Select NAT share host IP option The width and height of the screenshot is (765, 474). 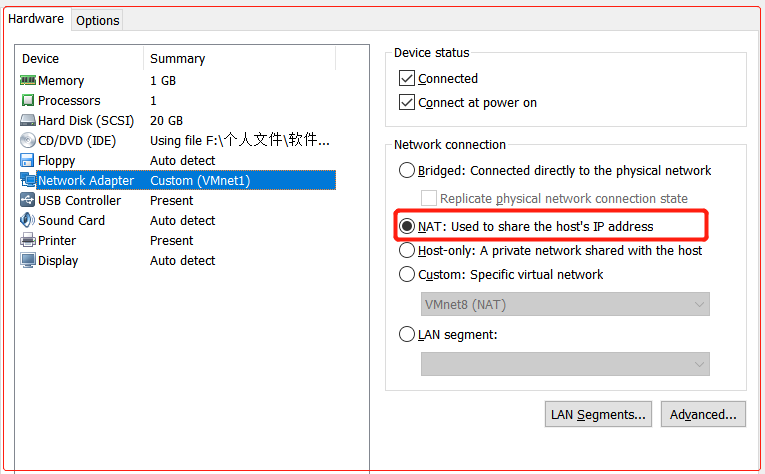pyautogui.click(x=406, y=226)
